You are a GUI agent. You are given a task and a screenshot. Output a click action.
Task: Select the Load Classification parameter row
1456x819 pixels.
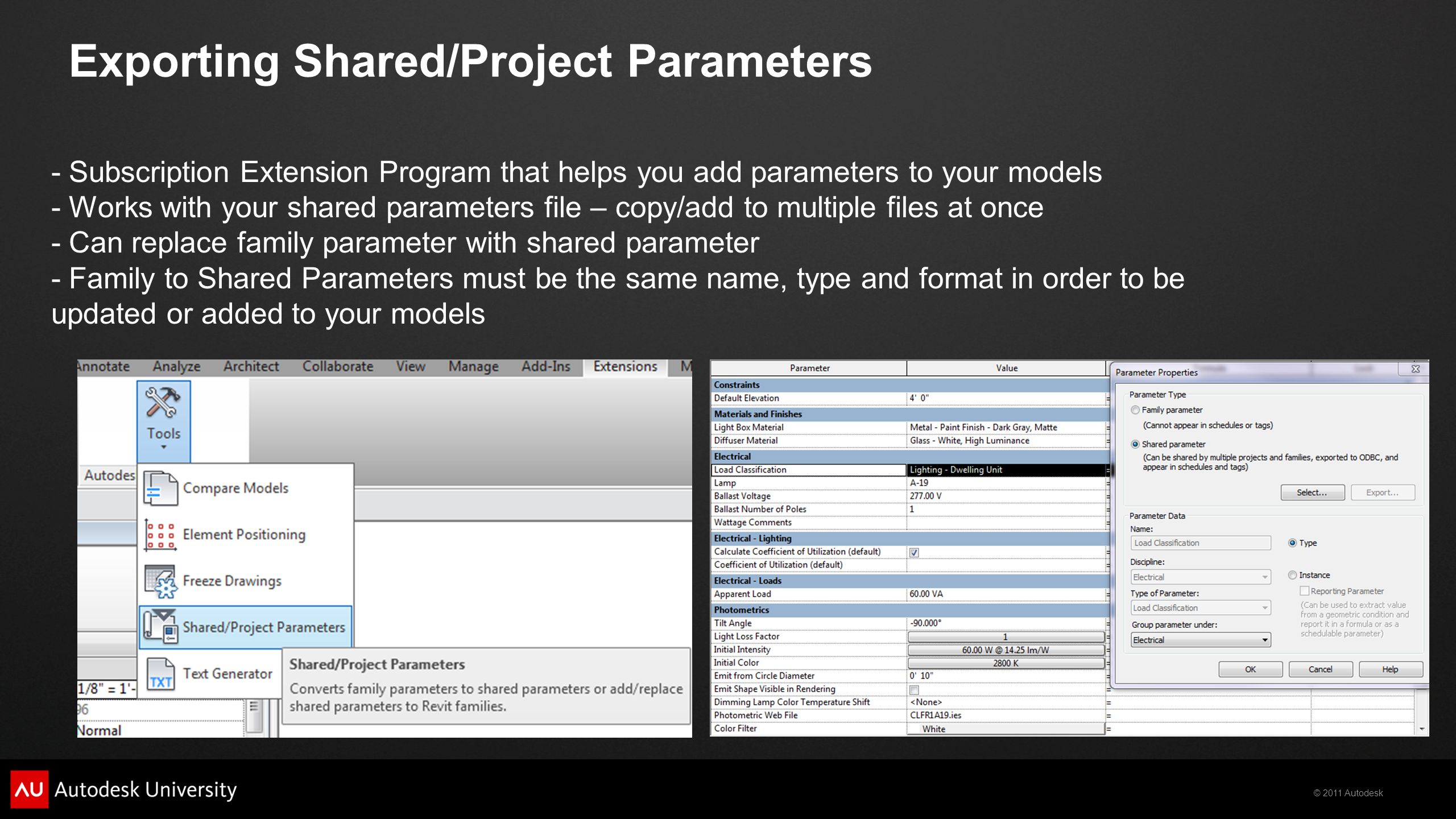coord(808,470)
